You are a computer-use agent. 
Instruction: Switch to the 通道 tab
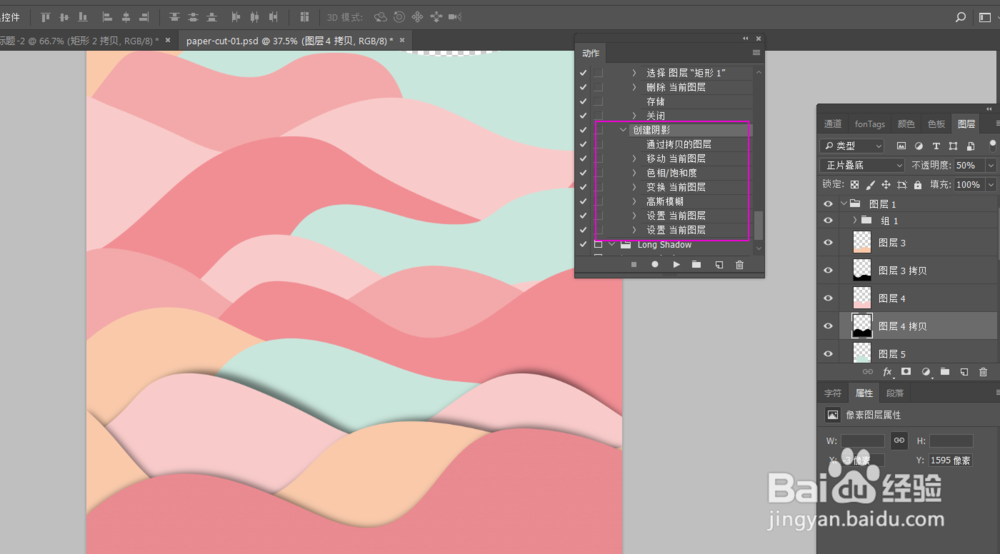click(x=833, y=124)
